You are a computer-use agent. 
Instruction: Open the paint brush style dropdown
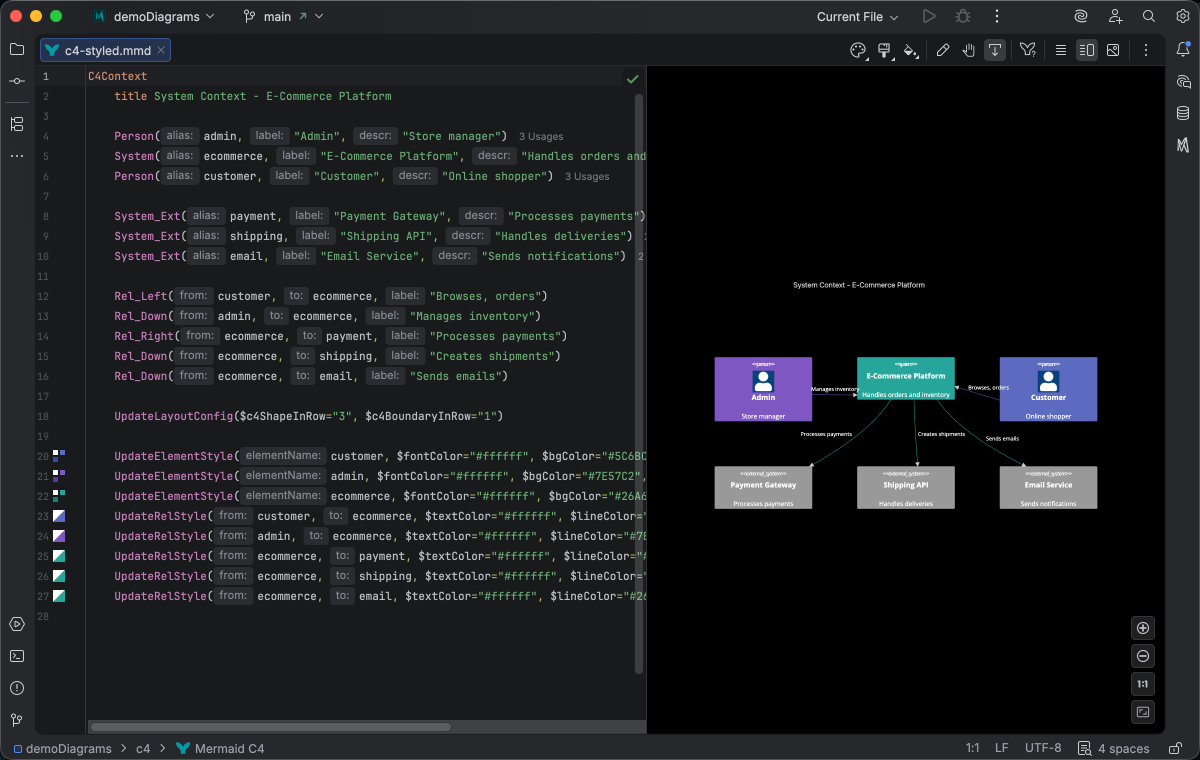click(884, 50)
